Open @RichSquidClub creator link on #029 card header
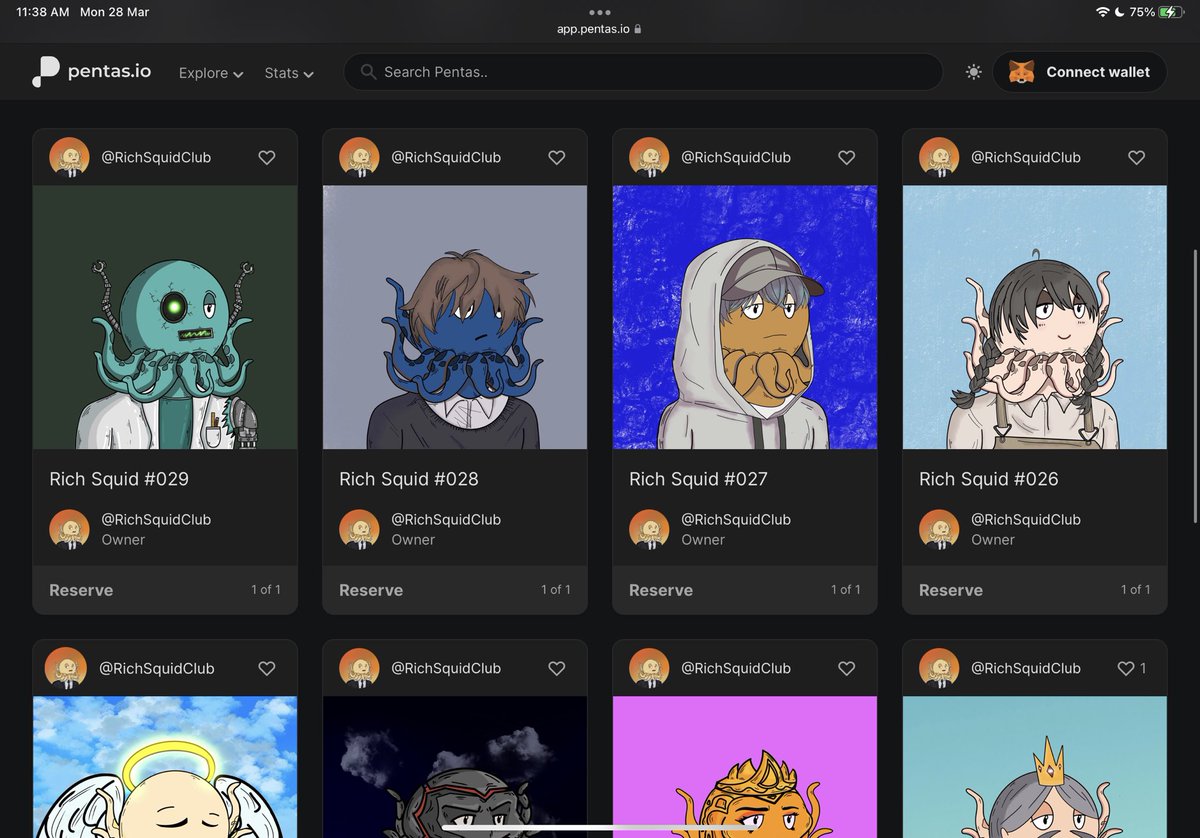Viewport: 1200px width, 838px height. tap(156, 157)
